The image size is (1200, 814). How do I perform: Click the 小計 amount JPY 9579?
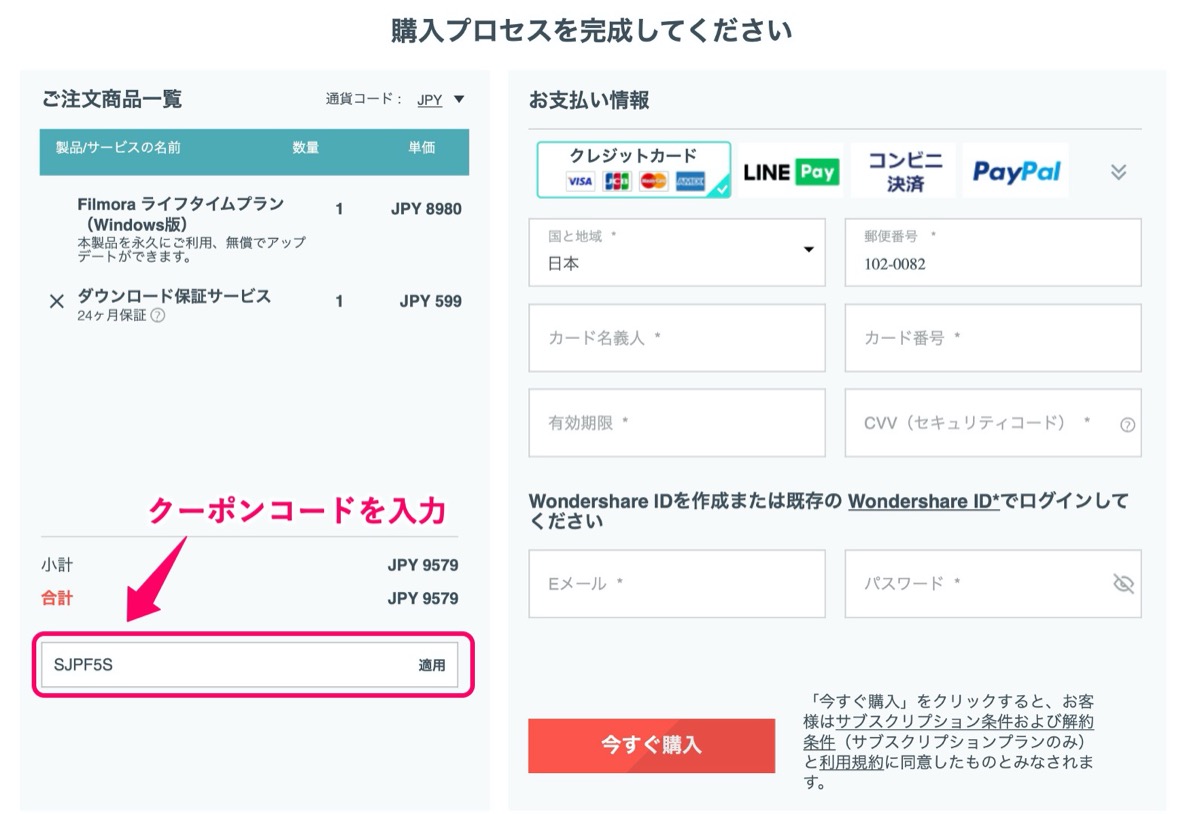[423, 565]
